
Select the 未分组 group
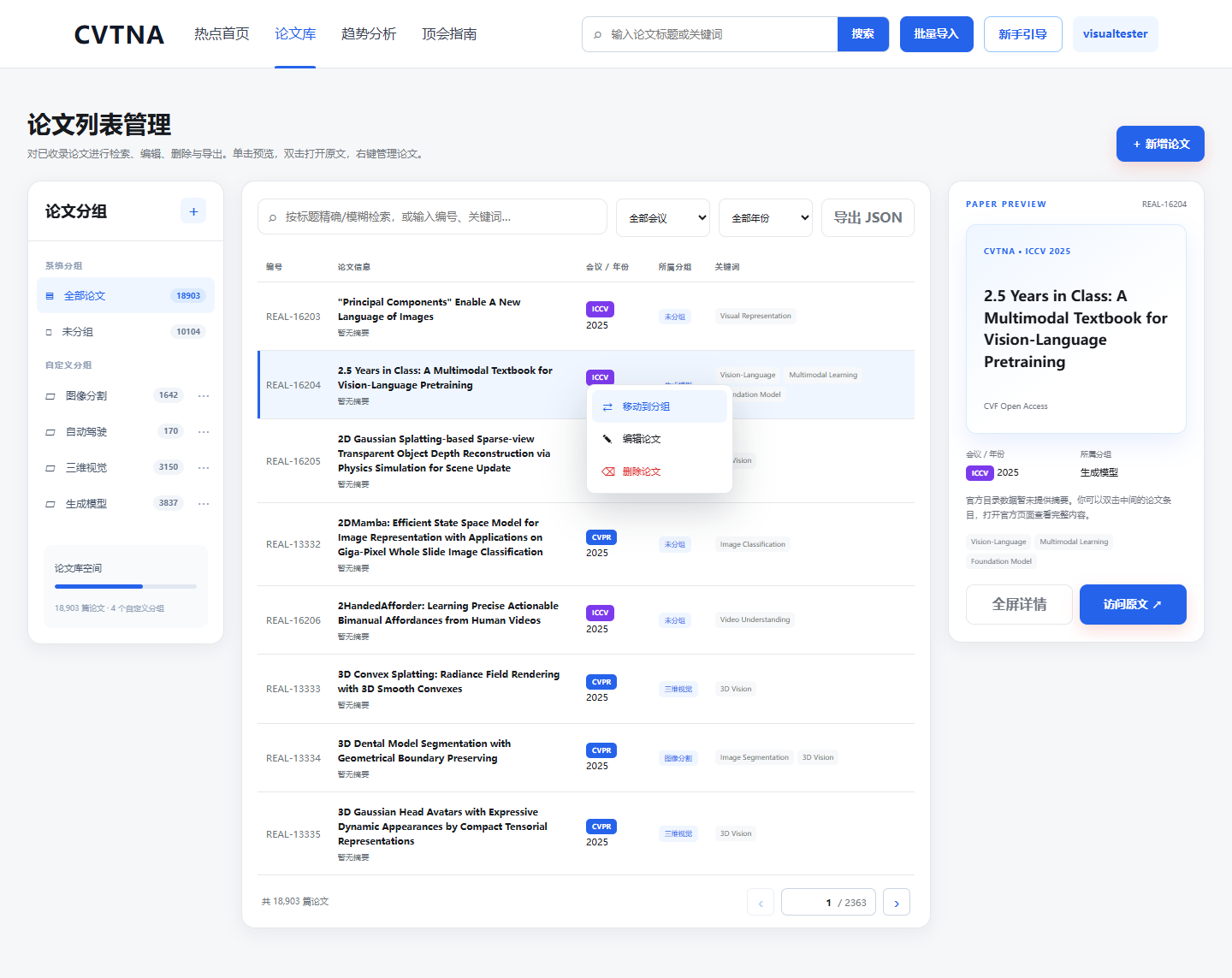[x=126, y=332]
